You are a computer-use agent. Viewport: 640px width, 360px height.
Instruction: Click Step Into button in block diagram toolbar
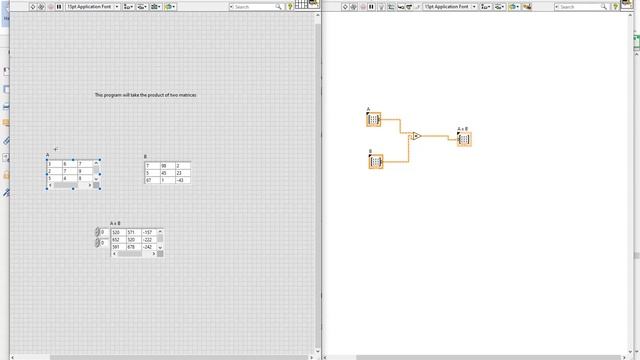[x=400, y=7]
